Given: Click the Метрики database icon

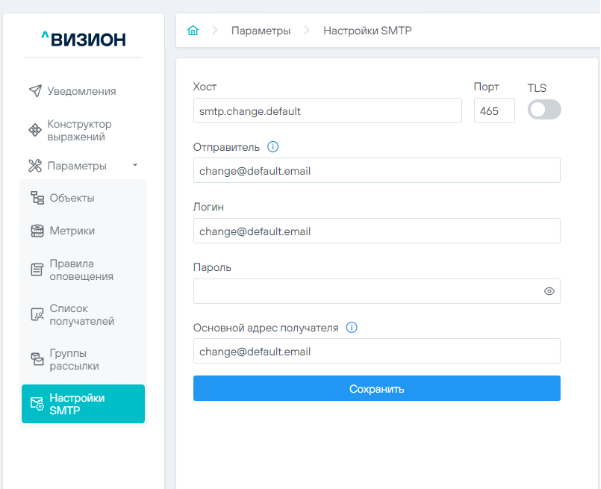Looking at the screenshot, I should pyautogui.click(x=37, y=231).
